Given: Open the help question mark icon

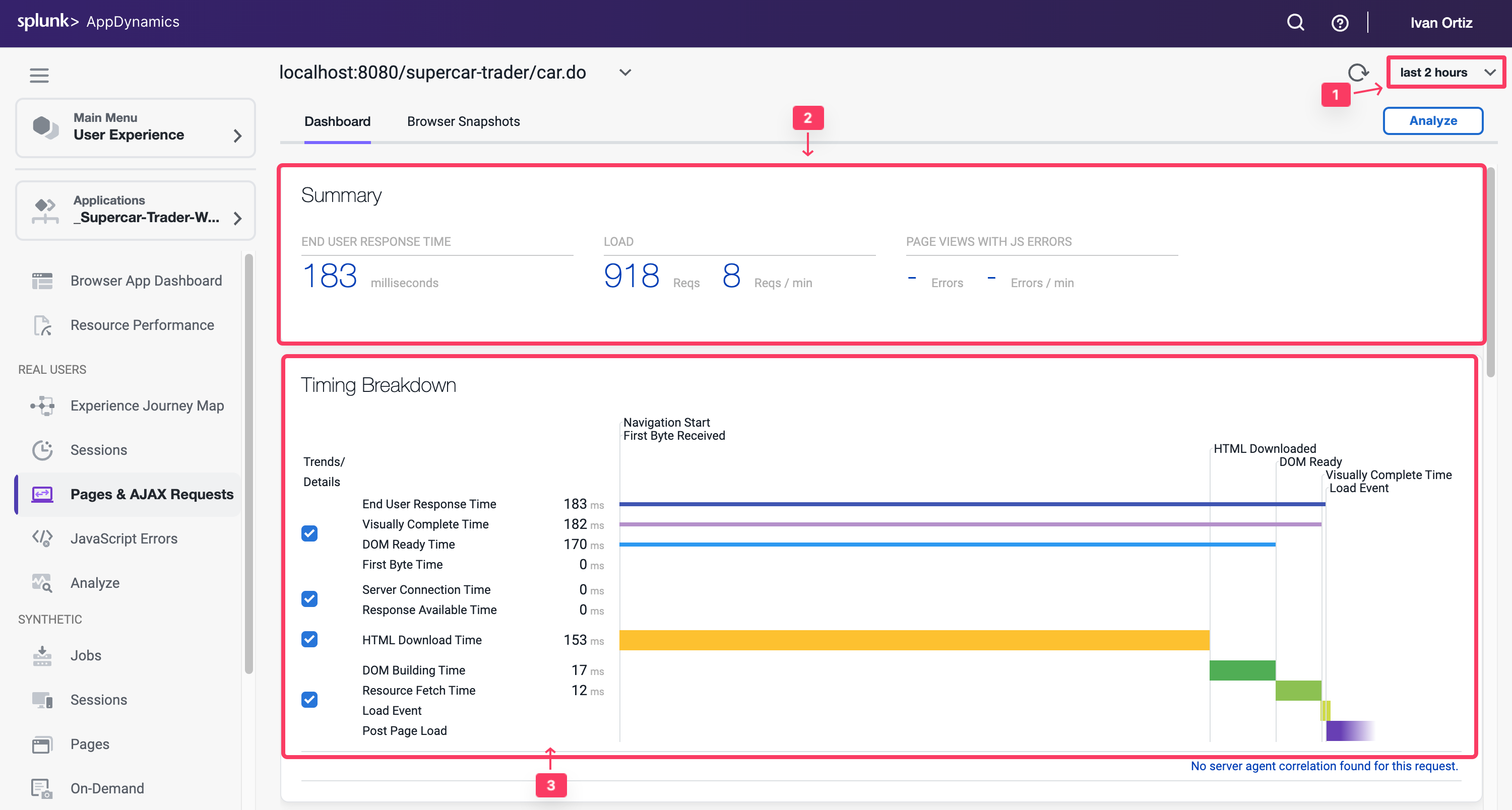Looking at the screenshot, I should (x=1340, y=23).
